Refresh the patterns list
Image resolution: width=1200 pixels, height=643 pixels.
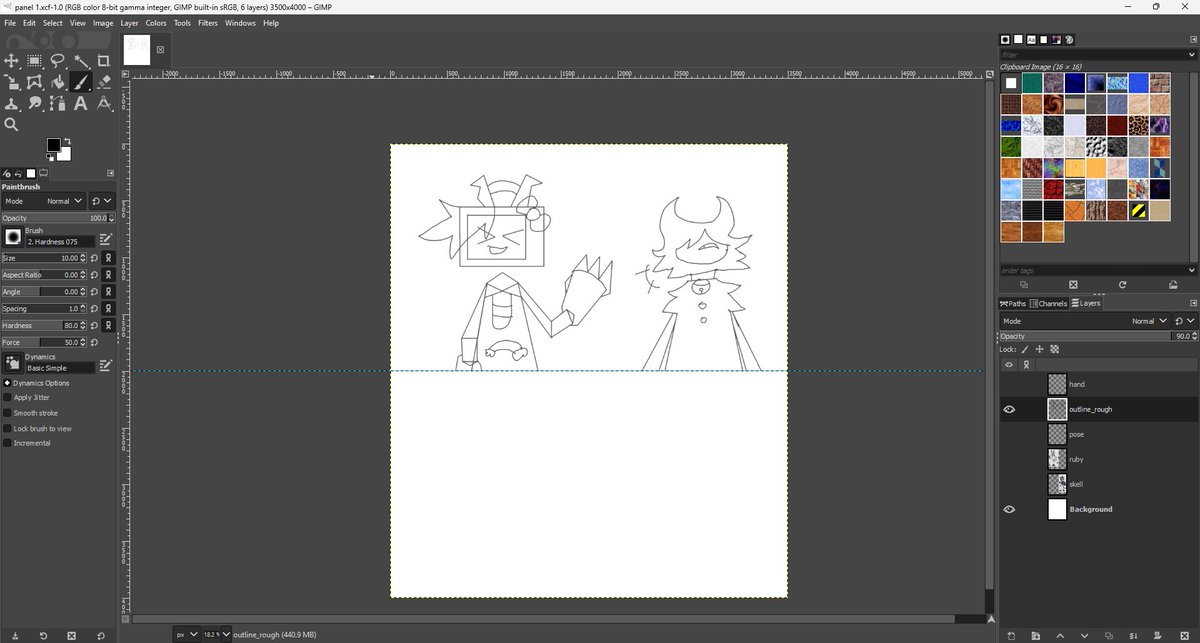tap(1123, 285)
